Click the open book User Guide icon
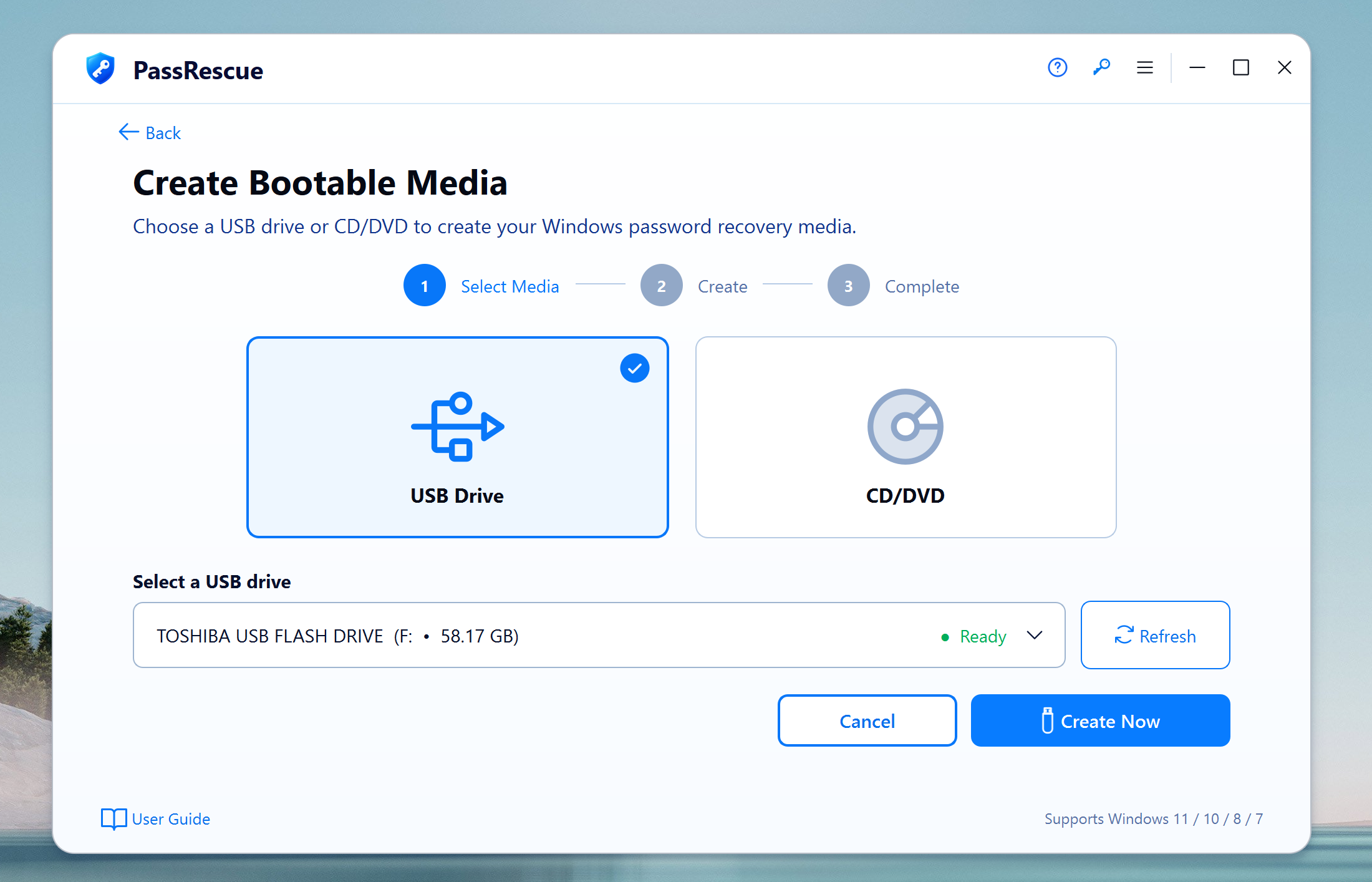Screen dimensions: 1372x882 click(114, 819)
